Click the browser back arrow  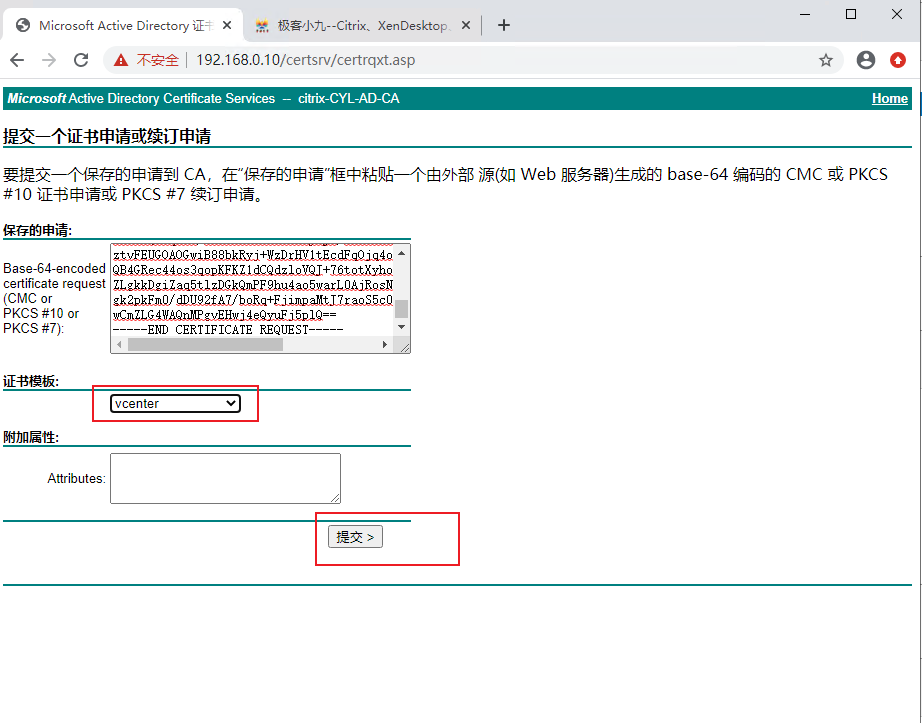tap(17, 60)
